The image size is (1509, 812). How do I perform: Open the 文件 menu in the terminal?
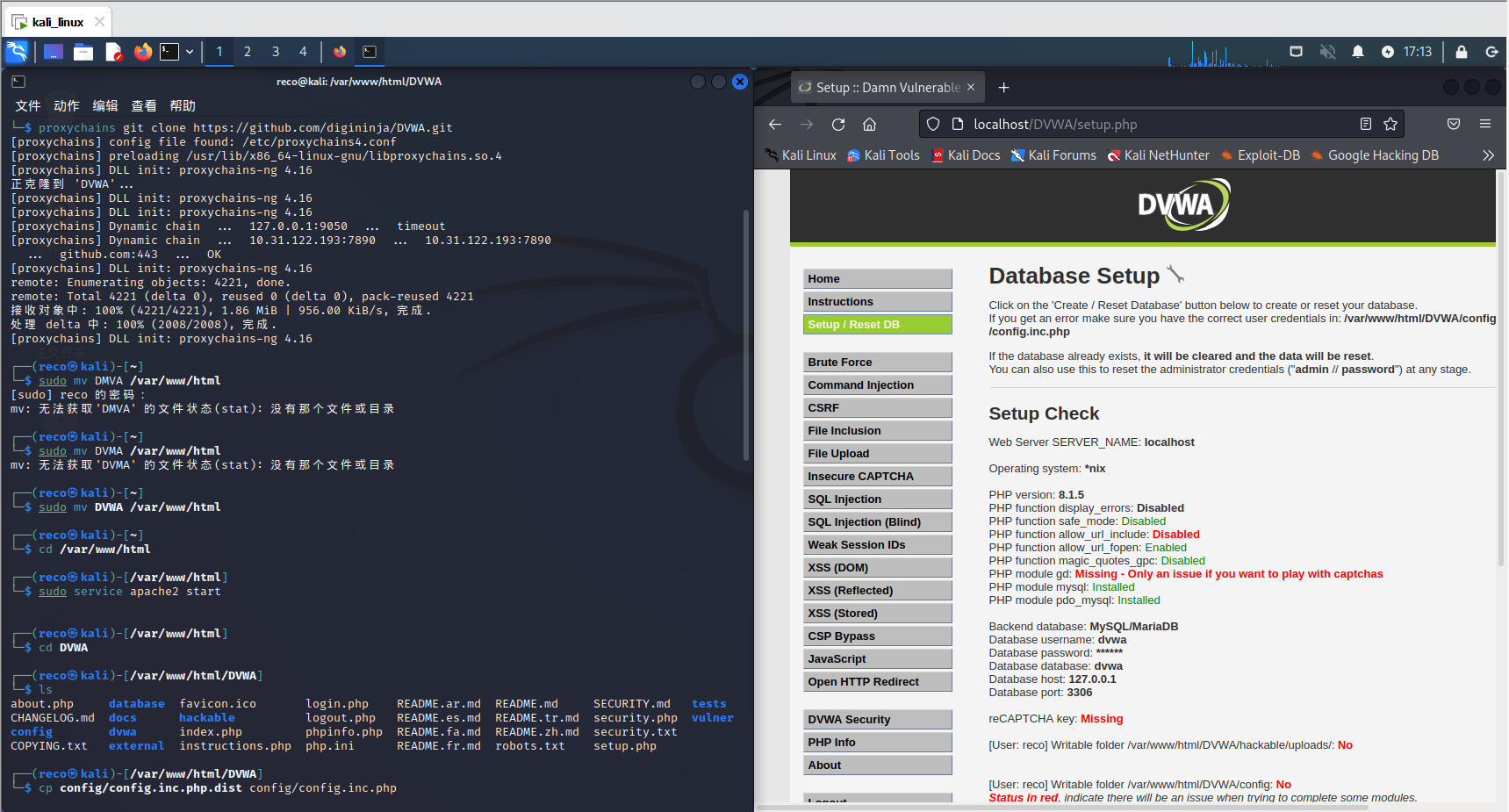pyautogui.click(x=28, y=105)
